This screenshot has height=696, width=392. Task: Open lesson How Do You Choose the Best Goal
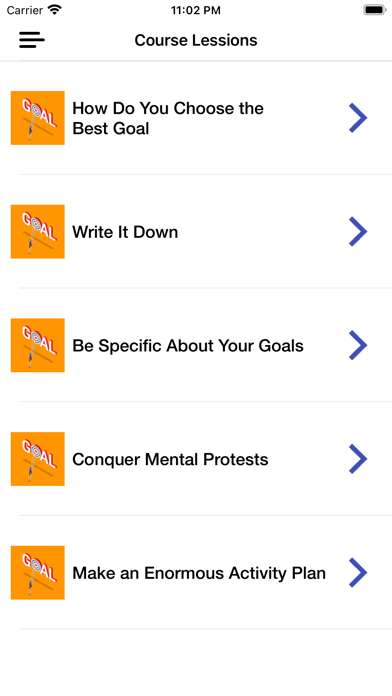(168, 119)
